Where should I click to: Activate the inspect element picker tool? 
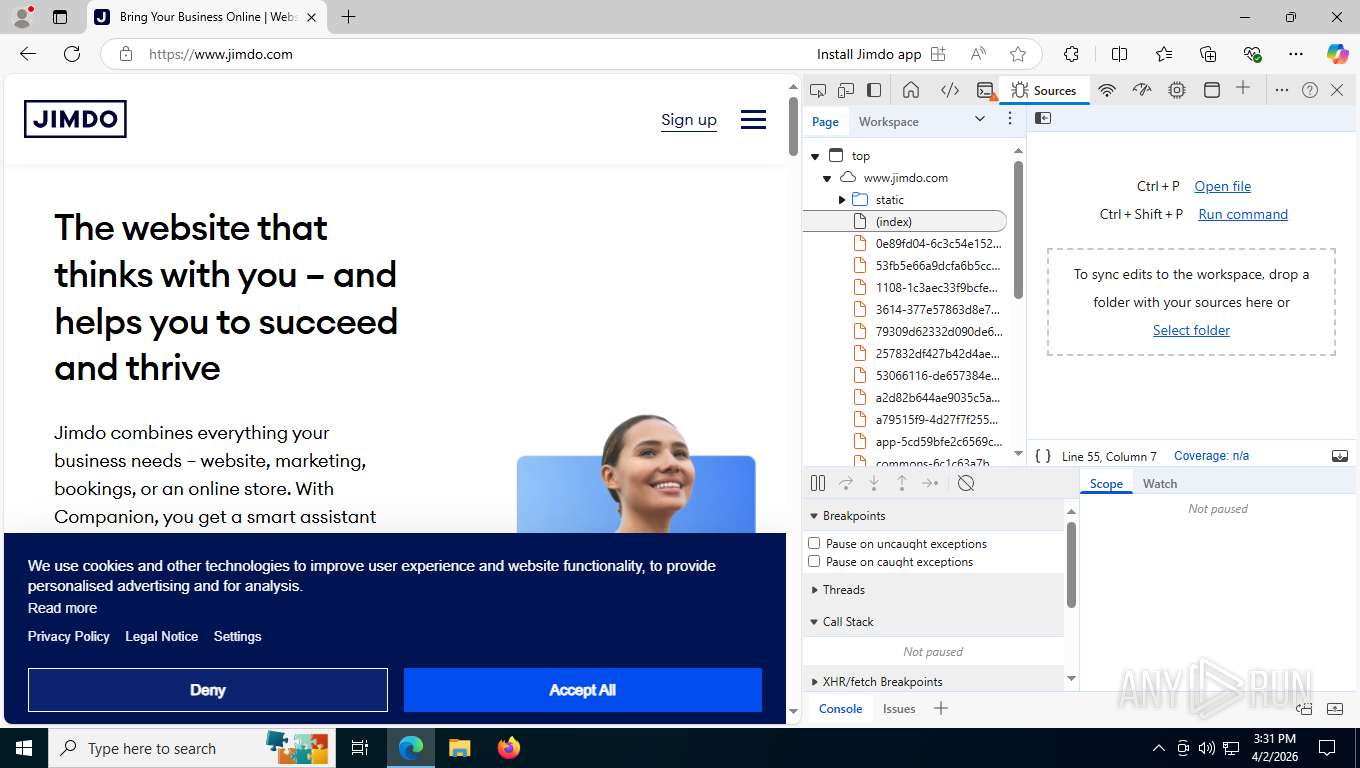(818, 90)
